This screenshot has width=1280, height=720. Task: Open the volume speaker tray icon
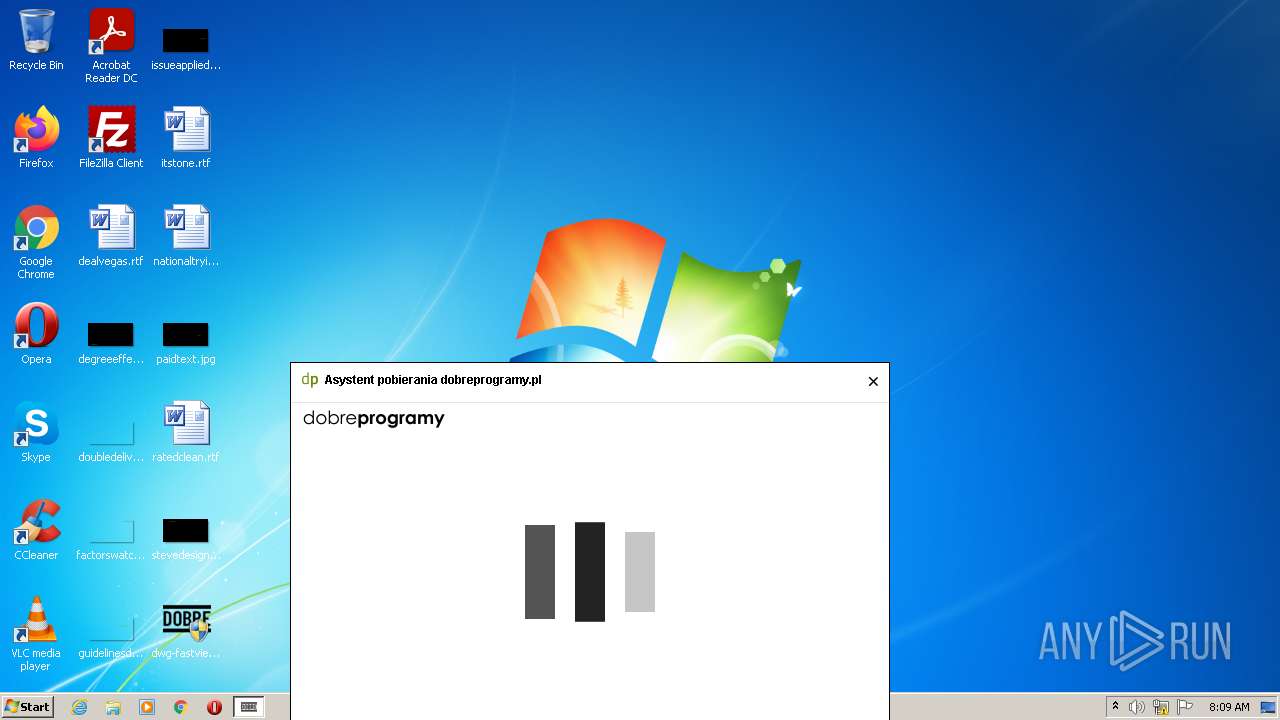click(x=1137, y=707)
